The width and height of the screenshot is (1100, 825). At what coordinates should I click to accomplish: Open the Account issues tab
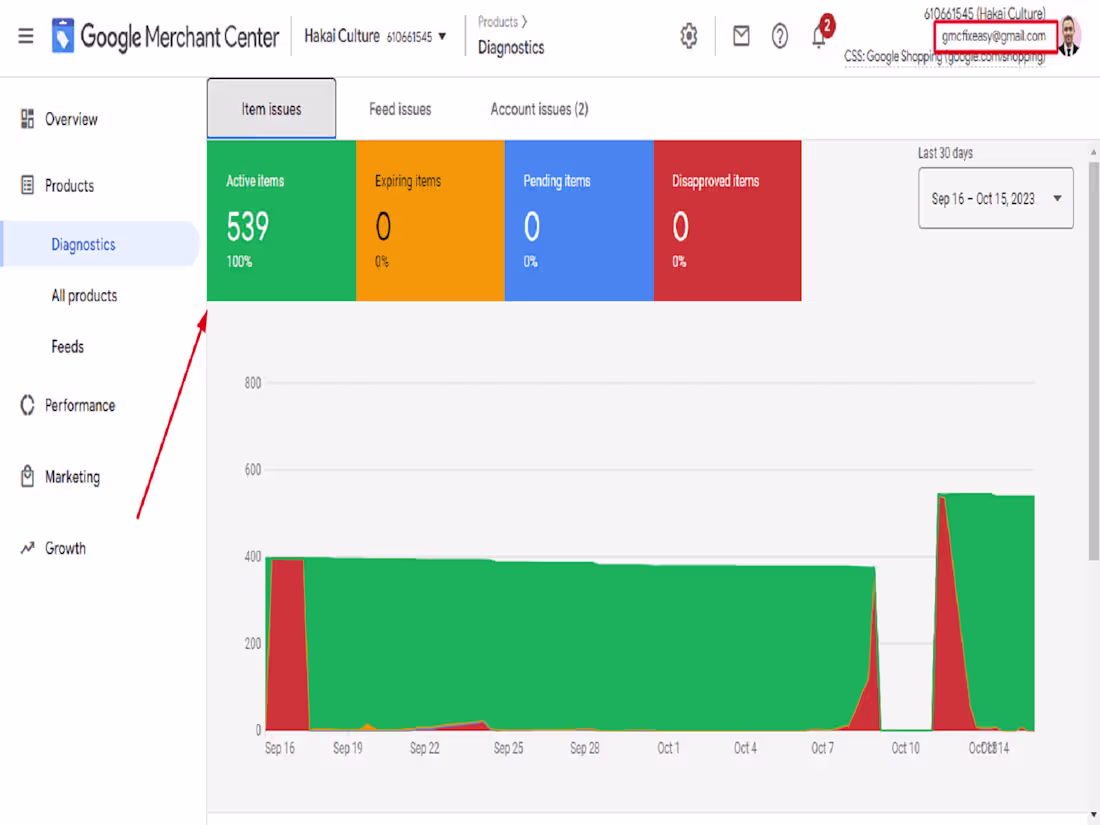[x=538, y=109]
